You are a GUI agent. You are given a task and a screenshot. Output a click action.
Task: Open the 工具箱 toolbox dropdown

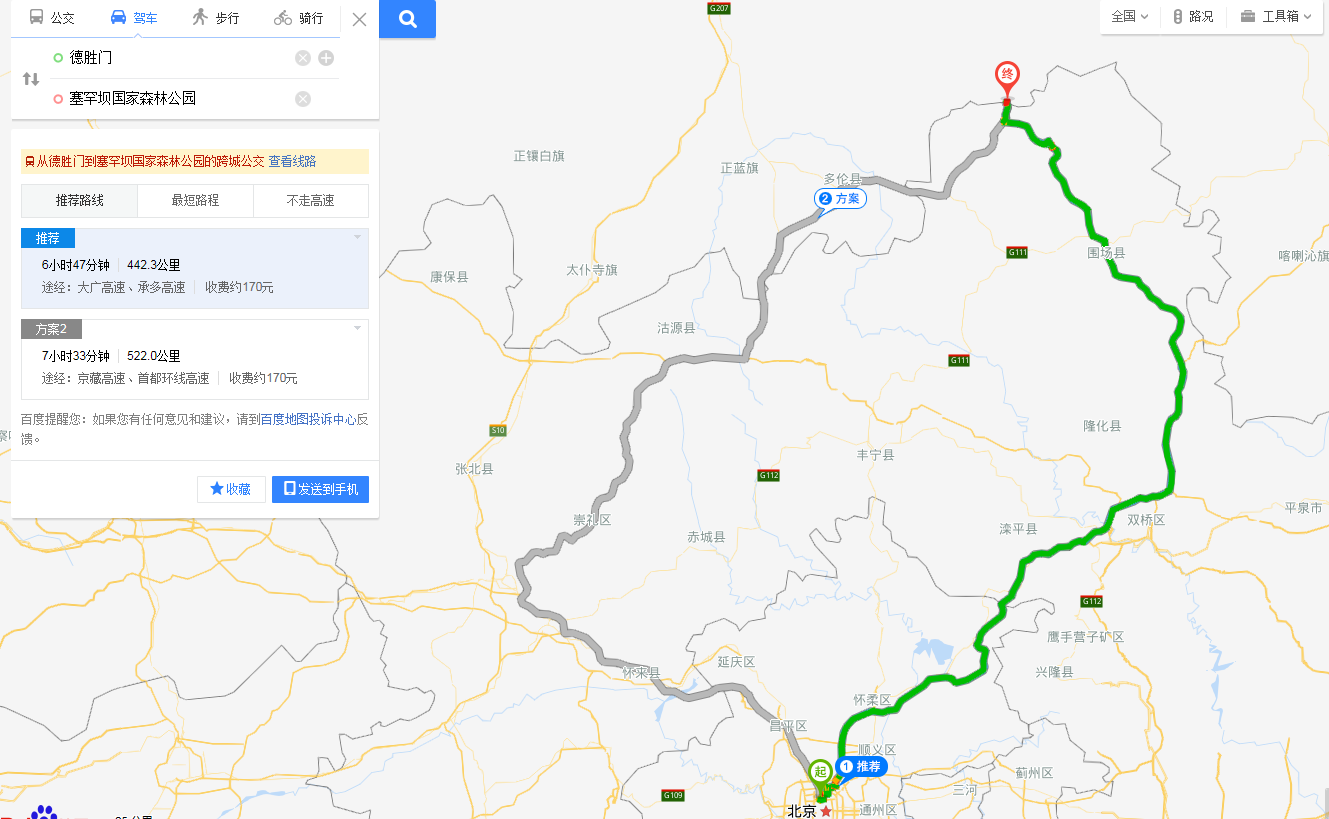1276,16
